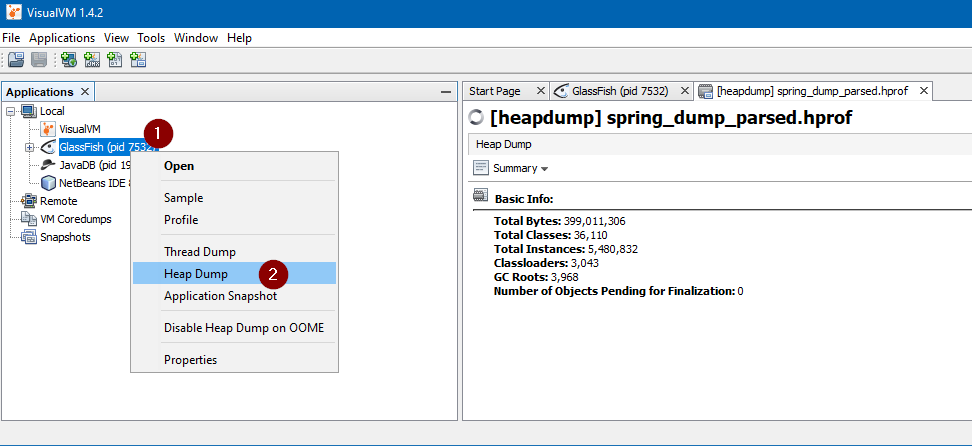Select the VM Coredumps tree item
Screen dimensions: 972x446
(x=76, y=219)
